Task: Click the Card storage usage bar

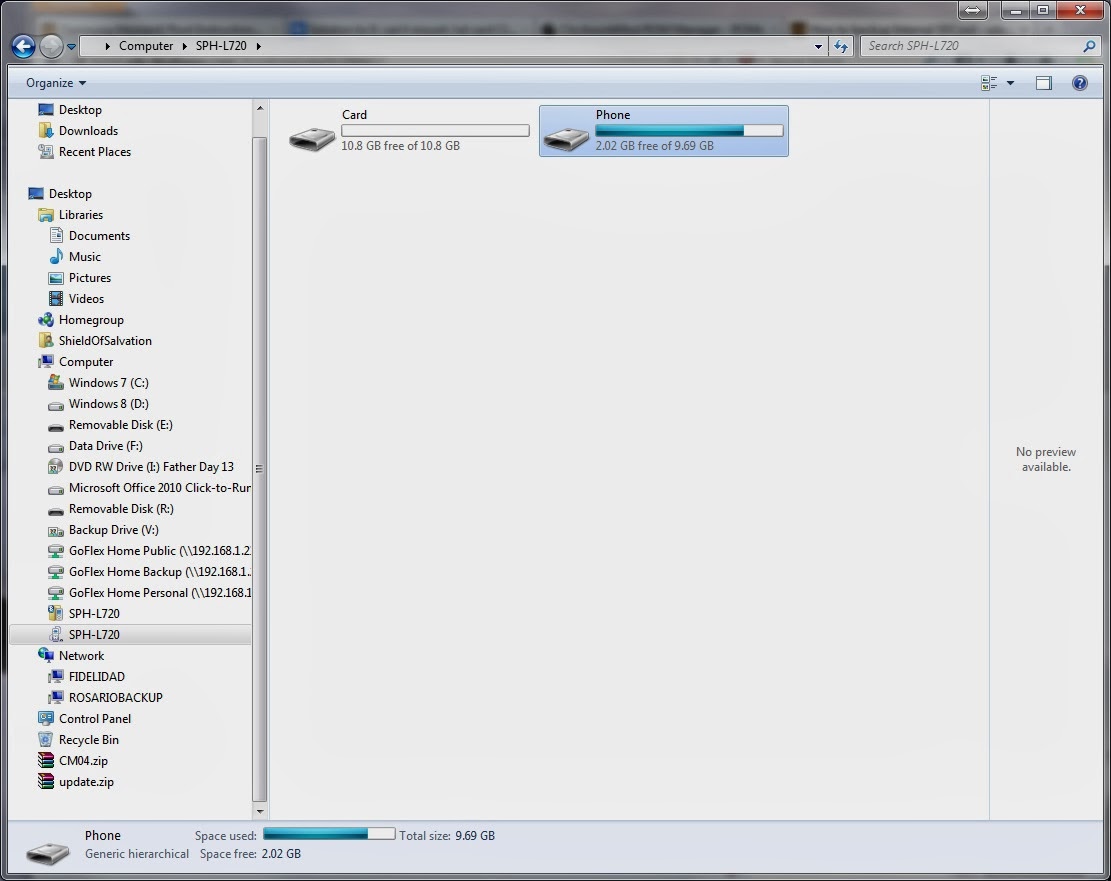Action: tap(435, 130)
